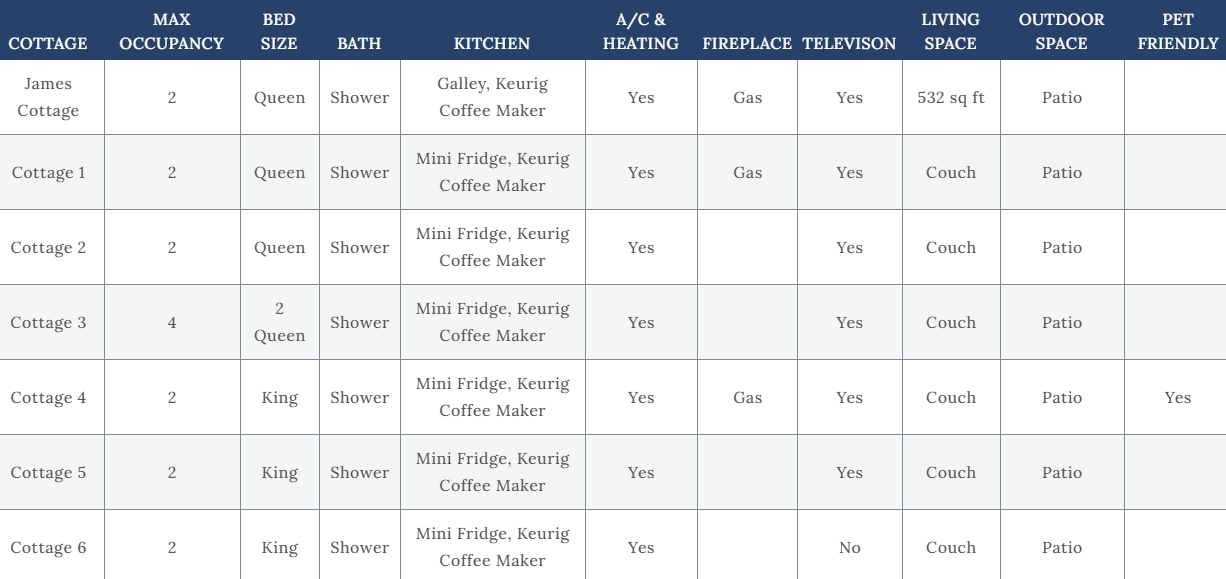Click the OUTDOOR SPACE column header

pos(1061,31)
